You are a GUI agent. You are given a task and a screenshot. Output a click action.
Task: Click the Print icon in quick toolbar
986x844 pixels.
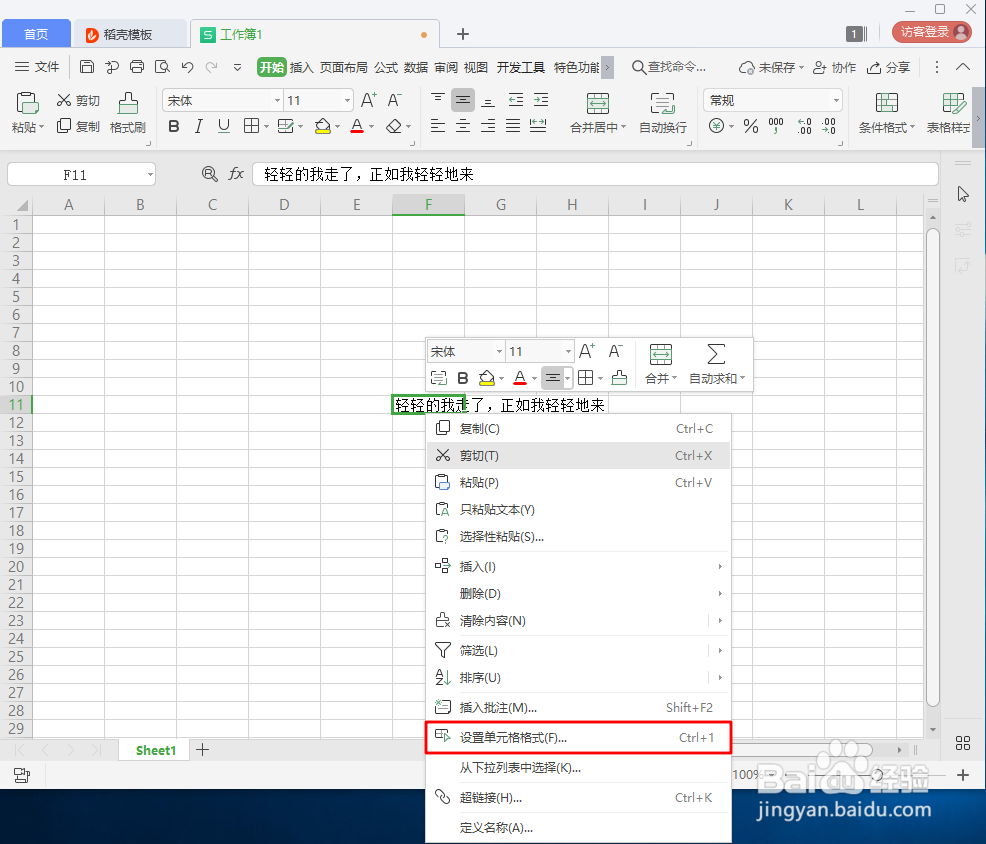[136, 67]
